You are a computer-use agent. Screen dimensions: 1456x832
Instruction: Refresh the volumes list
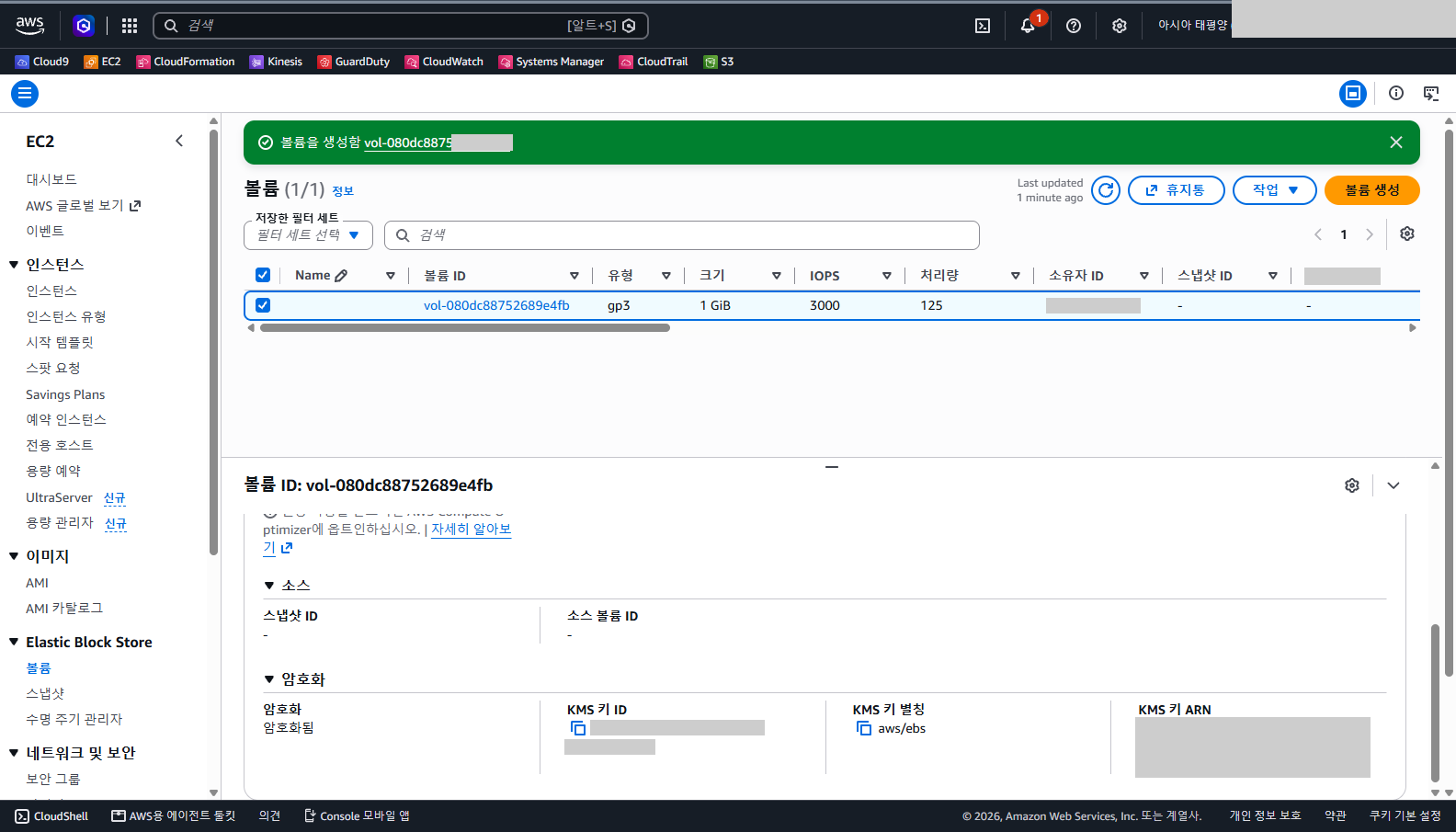click(1106, 190)
